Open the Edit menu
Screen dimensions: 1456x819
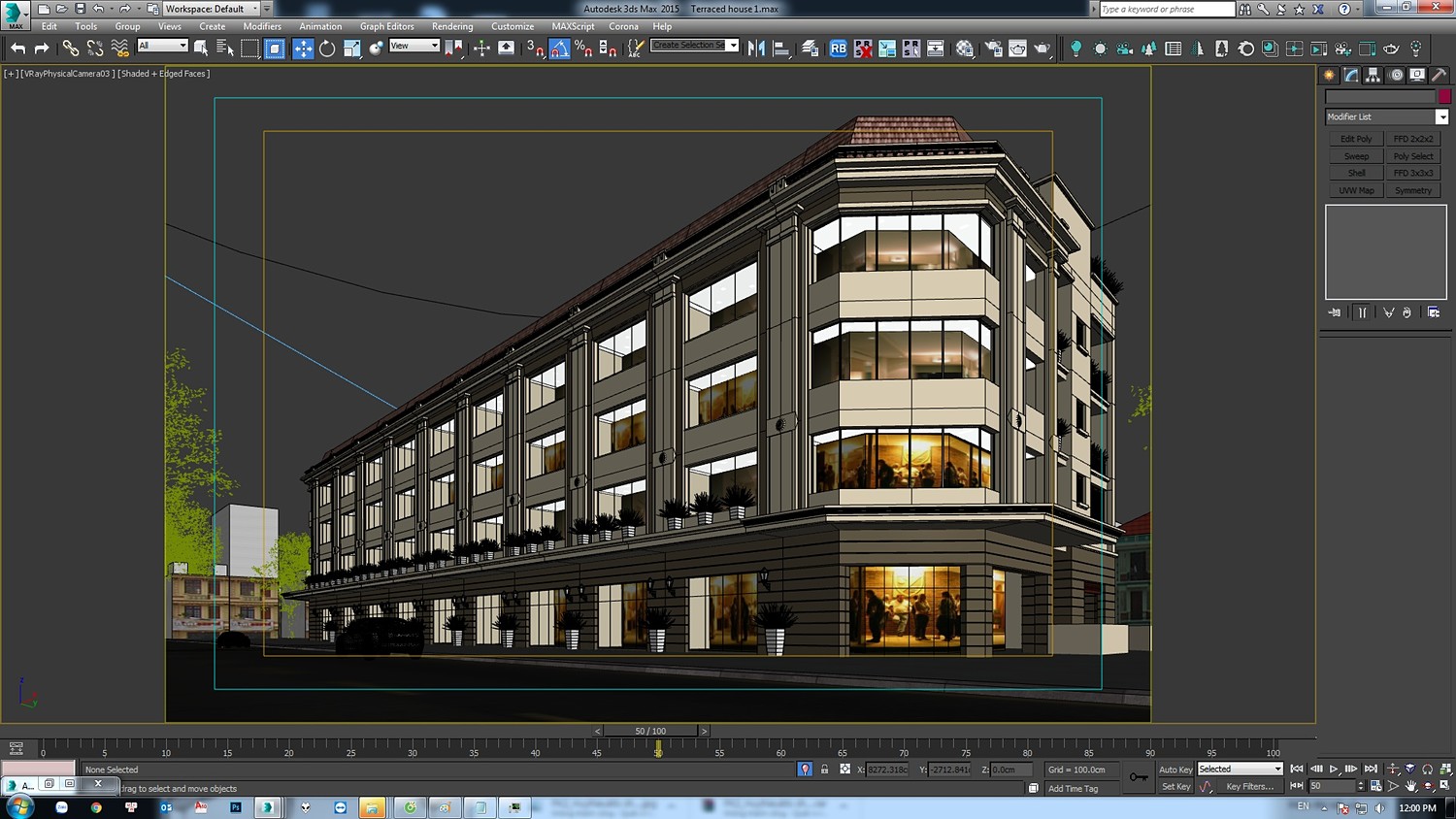(49, 26)
